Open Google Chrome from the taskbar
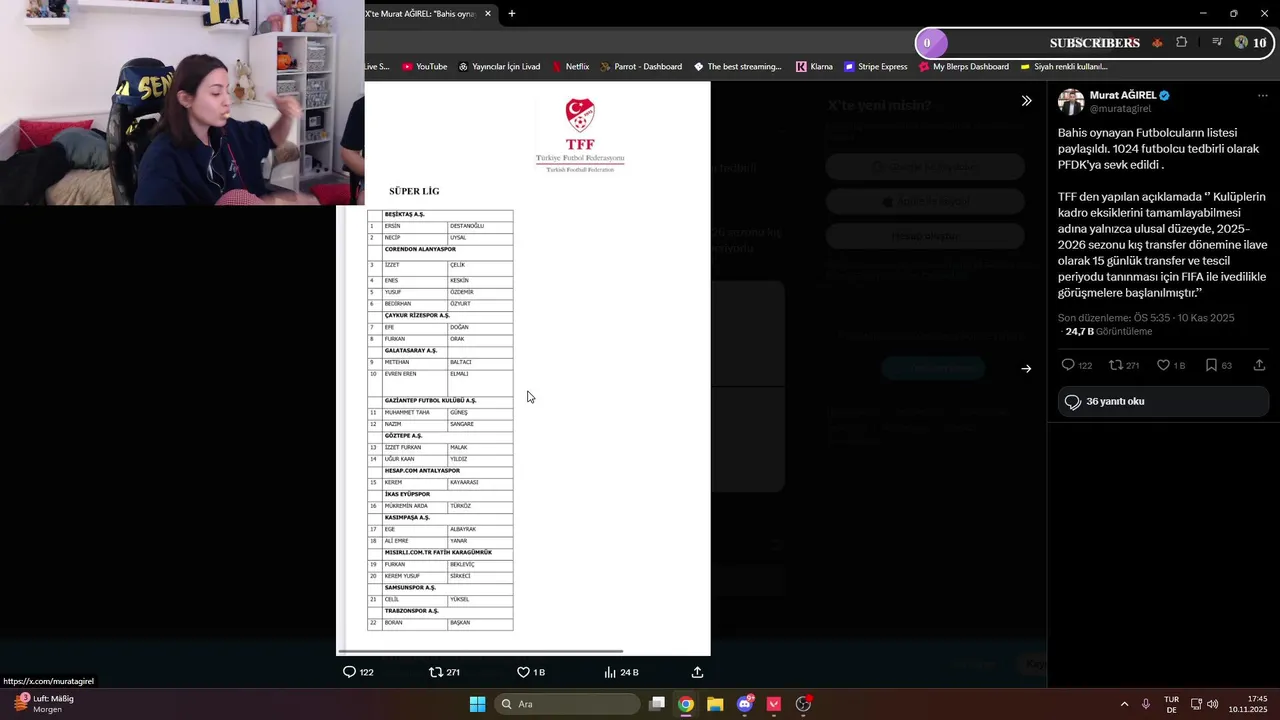The height and width of the screenshot is (720, 1280). 686,704
